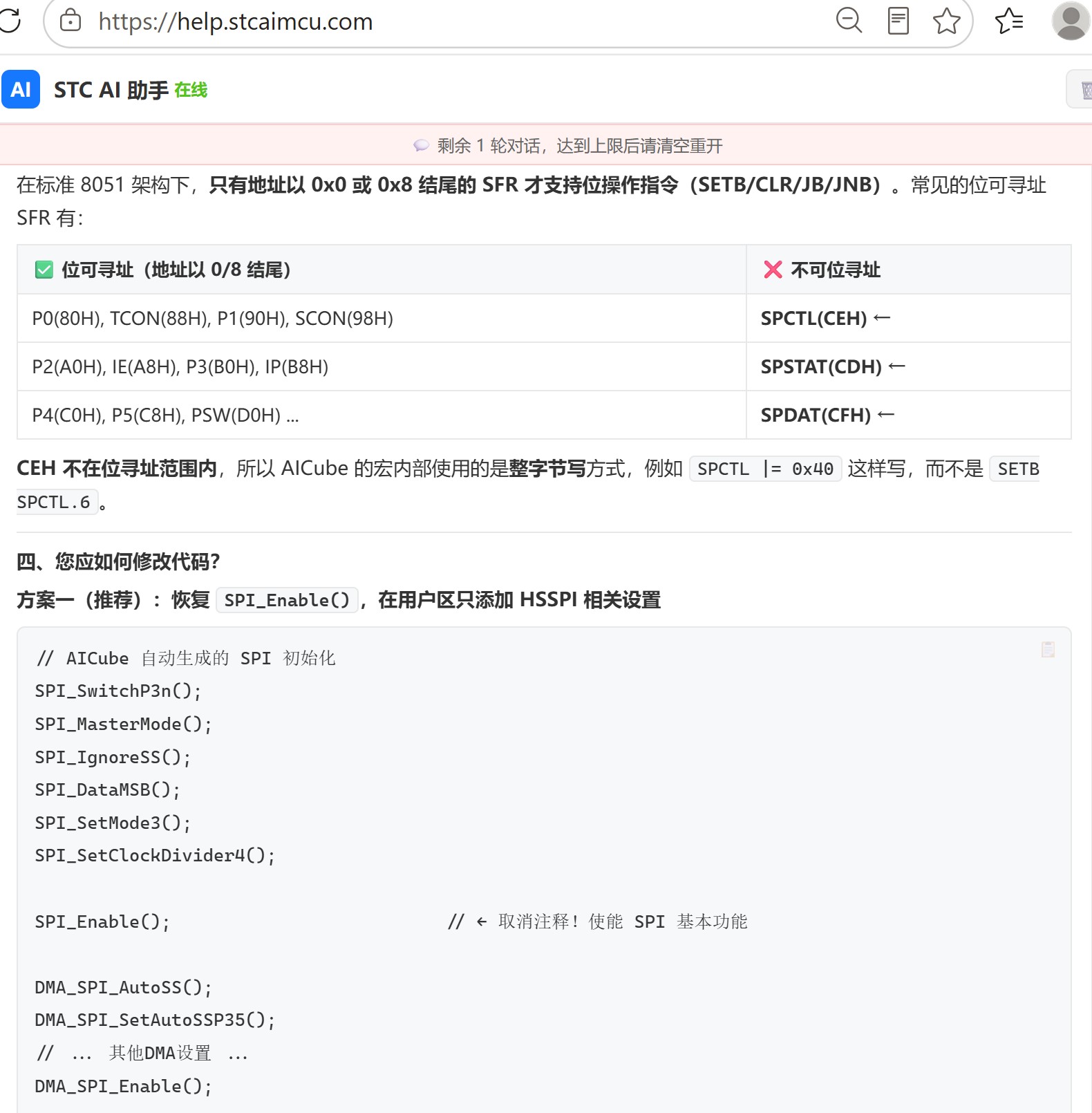Select the cell with P0(80H), TCON(88H)
The image size is (1092, 1113).
point(382,318)
